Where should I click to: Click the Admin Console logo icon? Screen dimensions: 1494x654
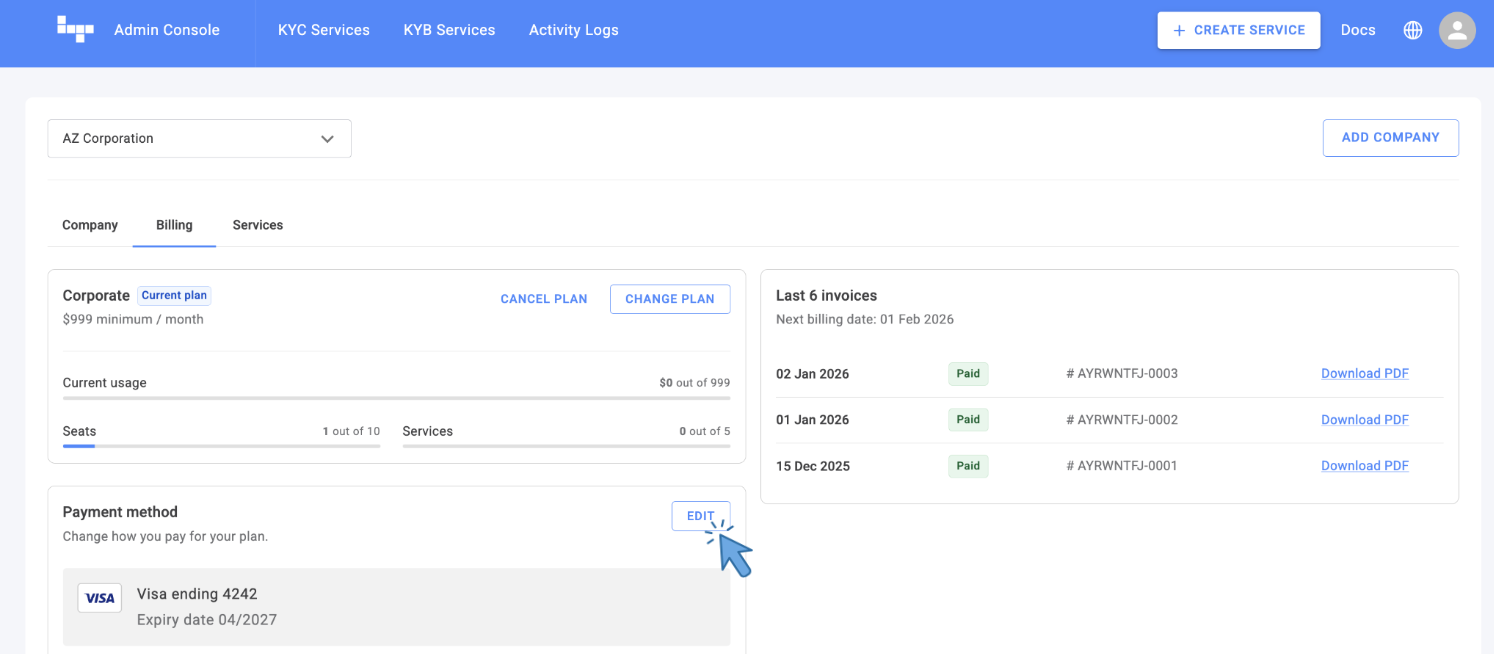(75, 30)
